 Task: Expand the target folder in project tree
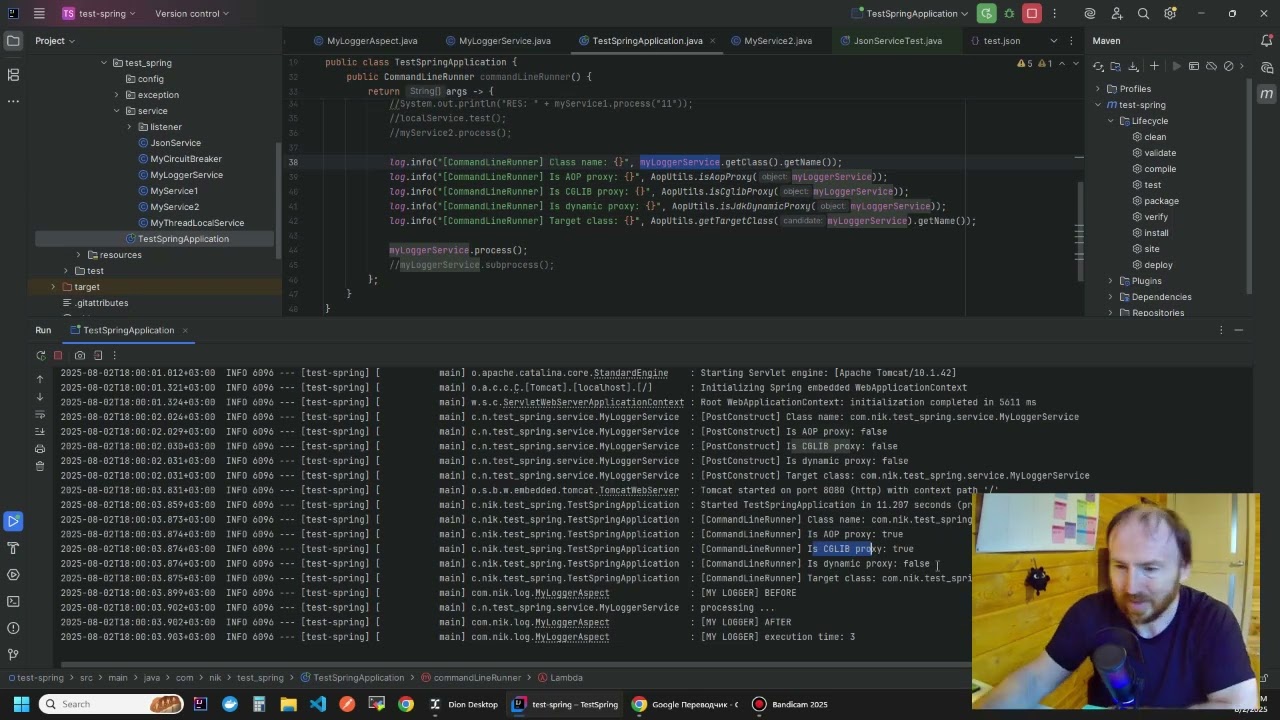coord(54,287)
